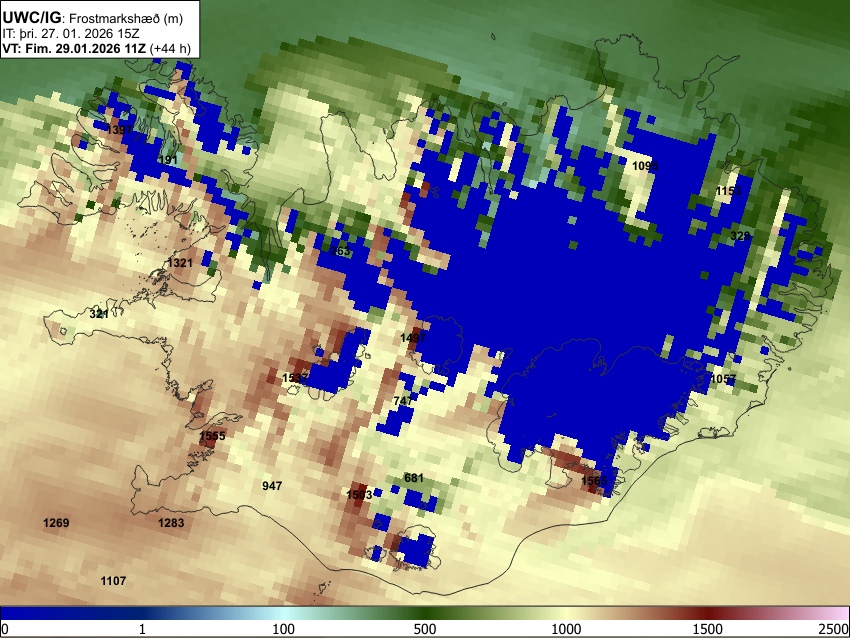
Task: Click the 1555 value on the map
Action: pos(212,436)
